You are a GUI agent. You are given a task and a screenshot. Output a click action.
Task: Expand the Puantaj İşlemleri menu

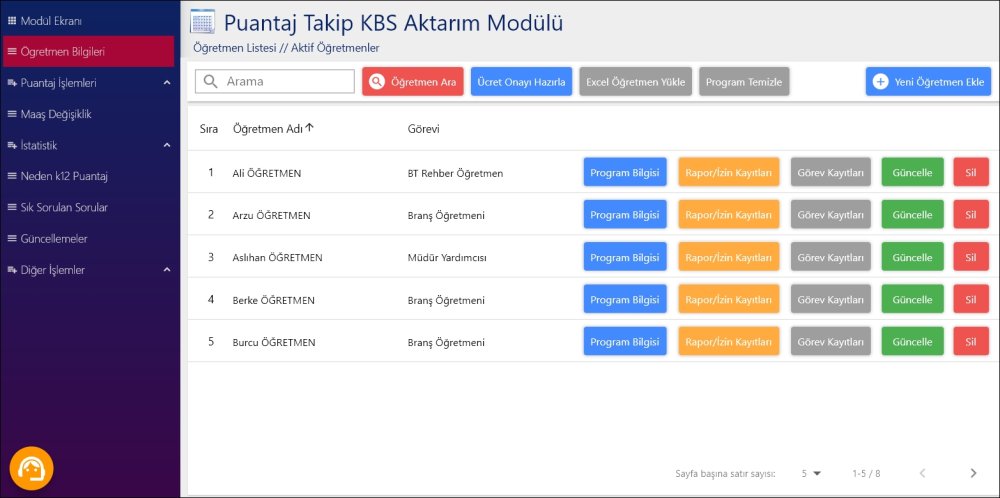coord(167,83)
